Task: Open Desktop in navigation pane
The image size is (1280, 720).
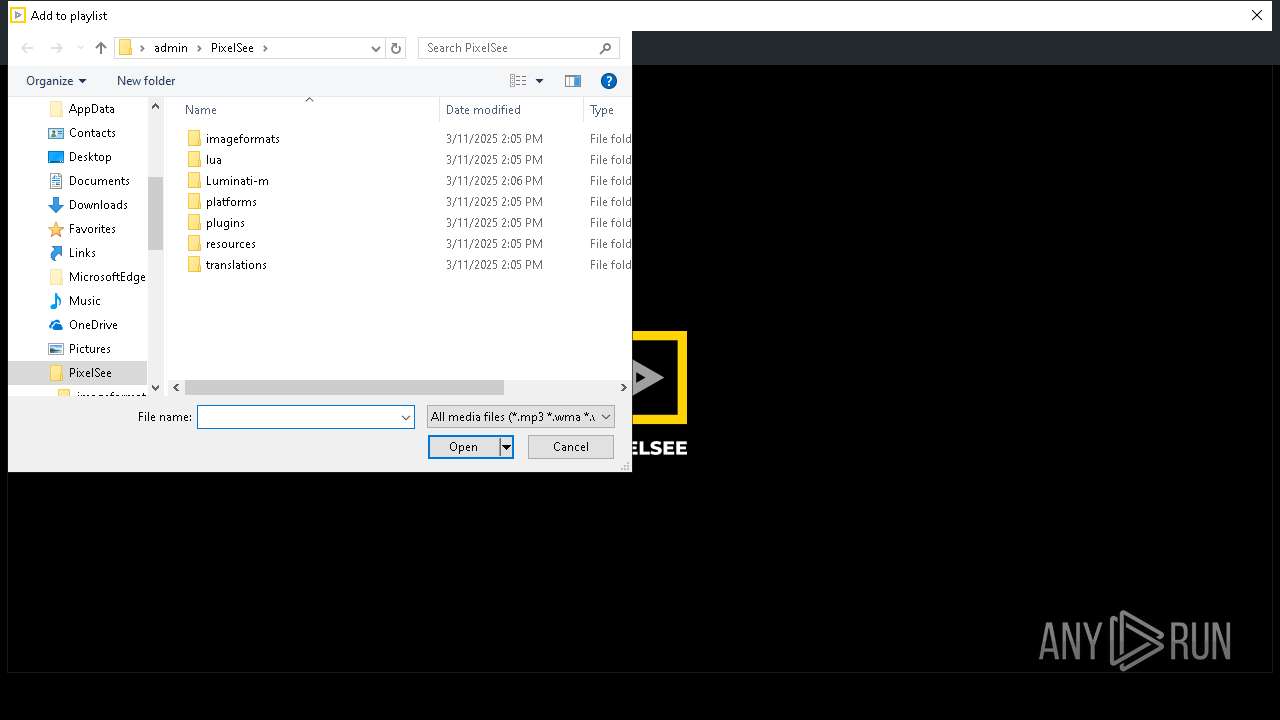Action: [90, 157]
